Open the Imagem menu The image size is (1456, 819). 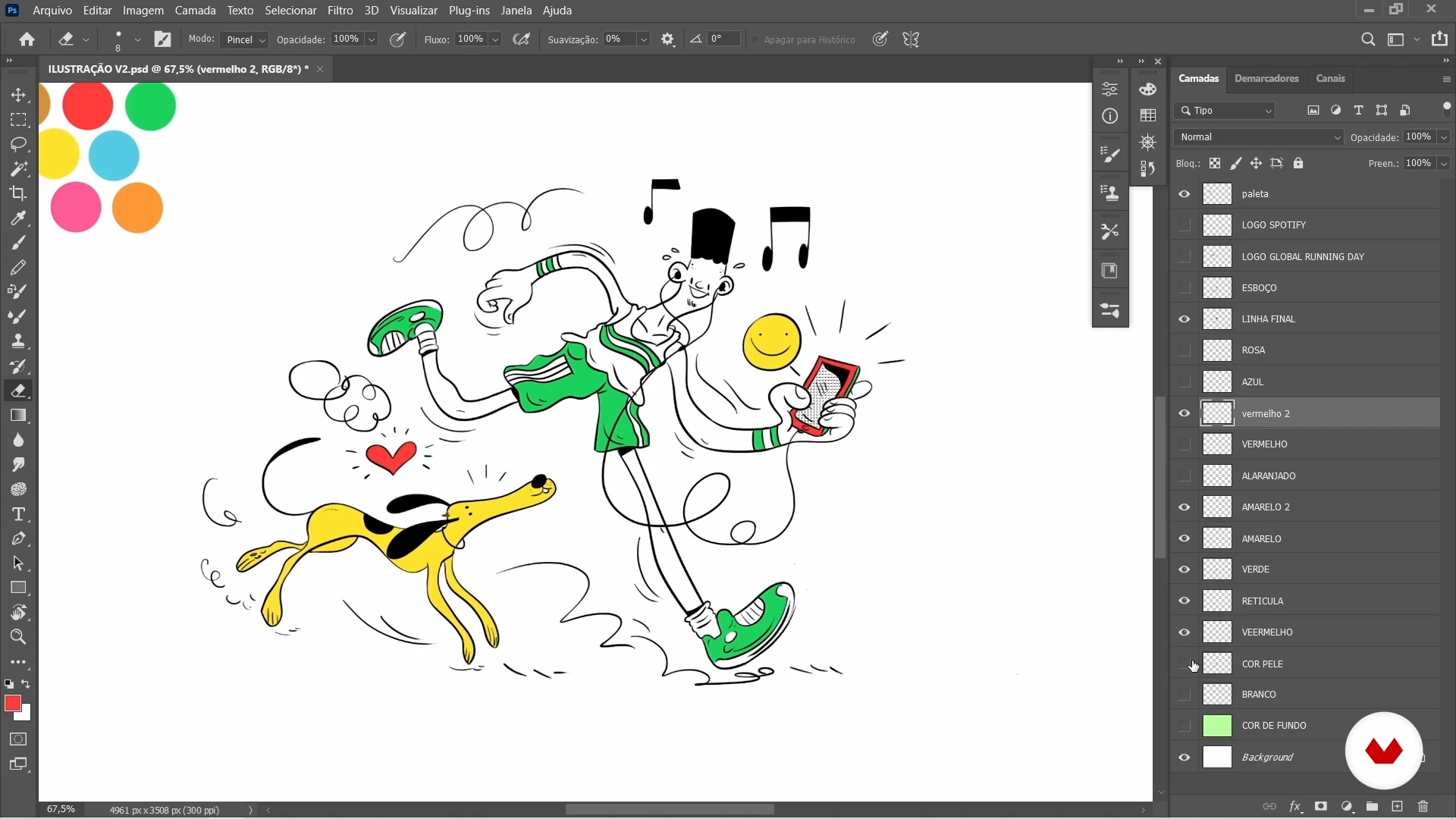(143, 11)
